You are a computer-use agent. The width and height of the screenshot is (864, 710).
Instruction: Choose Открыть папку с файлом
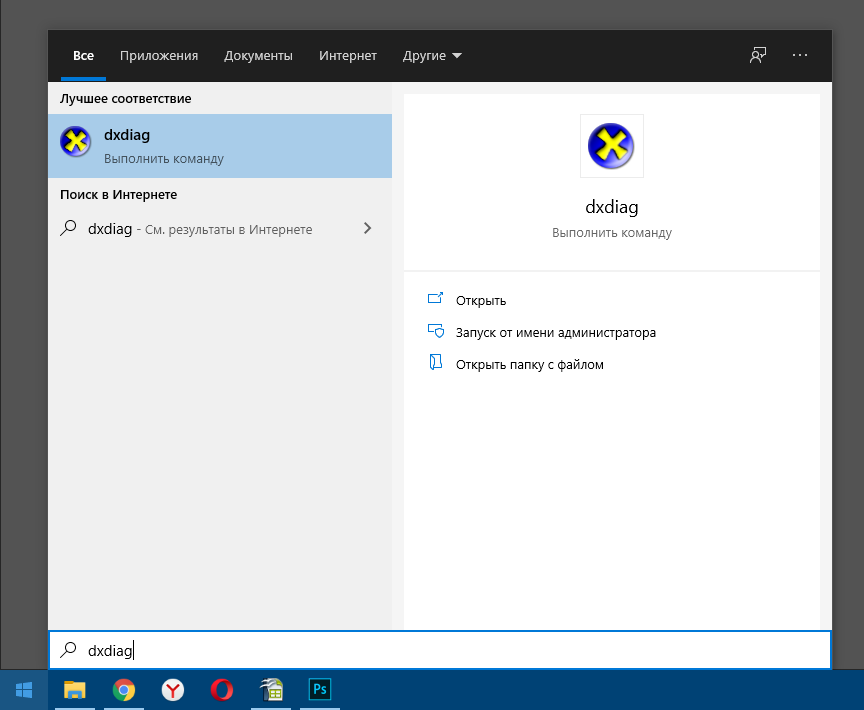[529, 364]
